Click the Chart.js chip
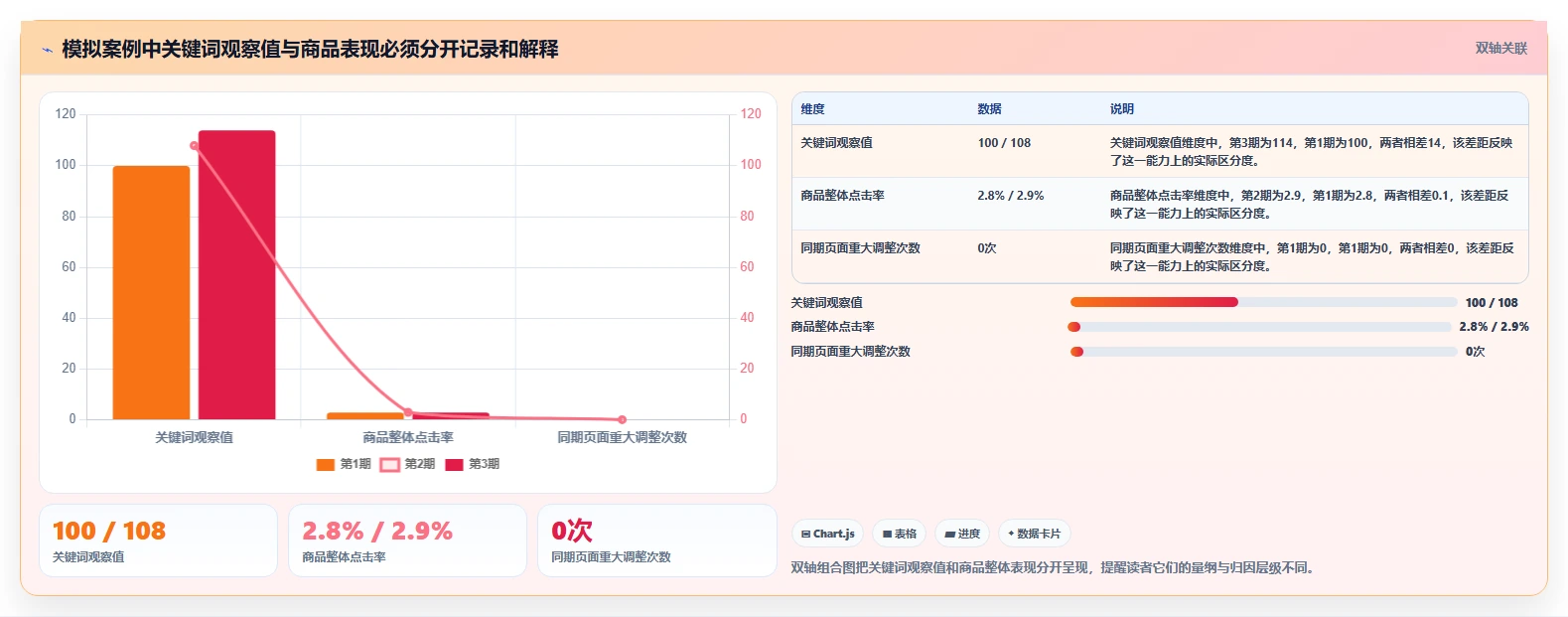1568x617 pixels. [827, 534]
